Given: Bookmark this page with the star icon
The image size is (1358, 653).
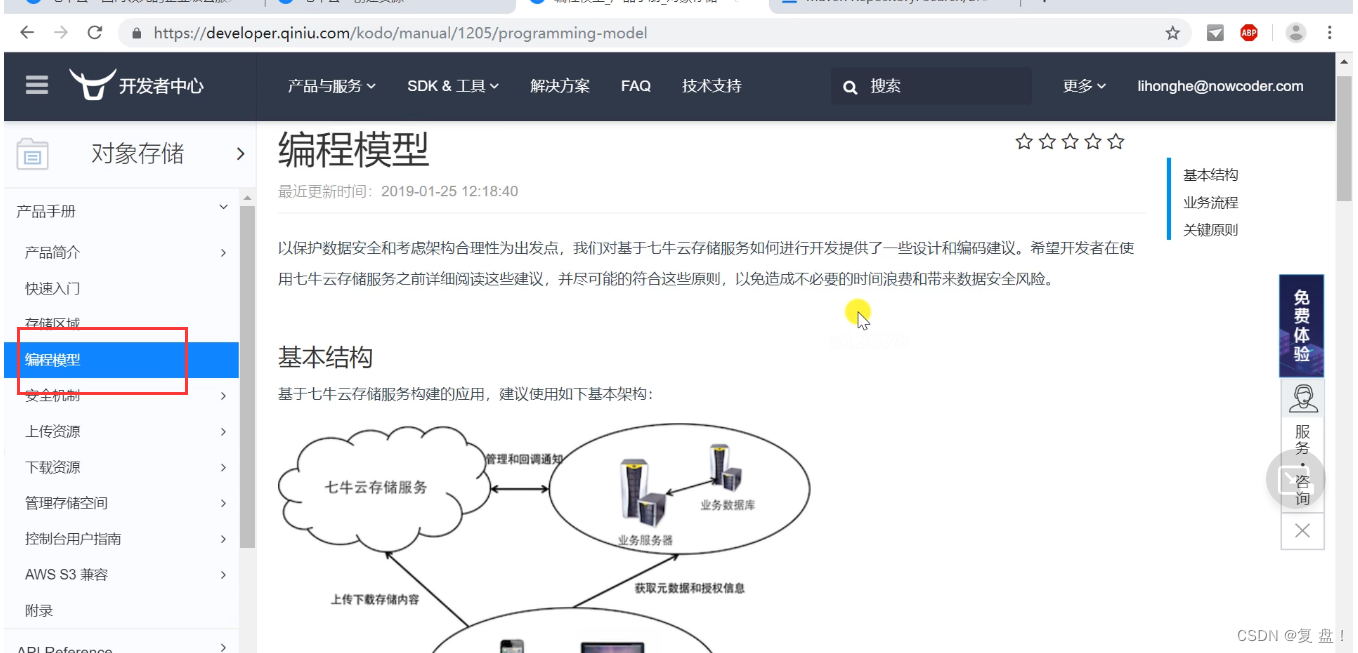Looking at the screenshot, I should (1173, 33).
